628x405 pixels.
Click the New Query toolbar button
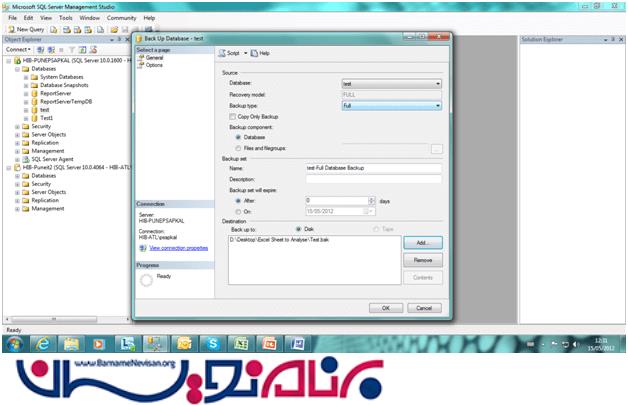(26, 29)
